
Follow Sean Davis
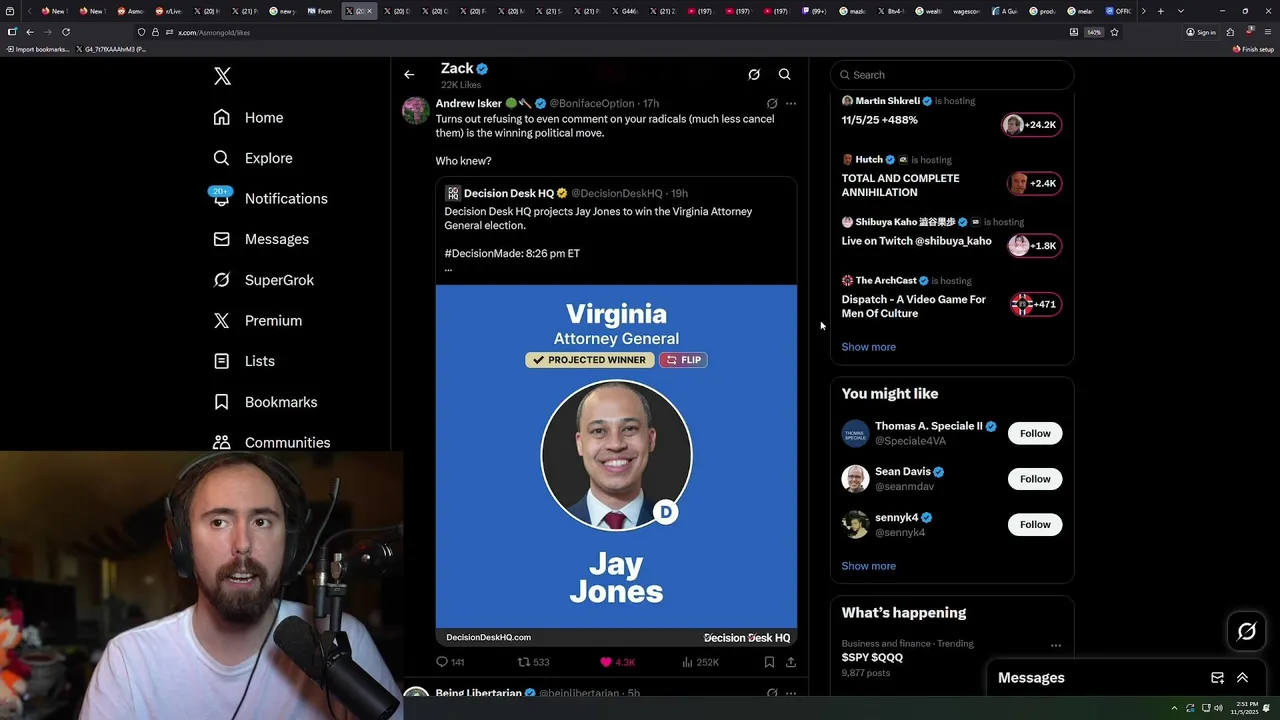(1035, 479)
